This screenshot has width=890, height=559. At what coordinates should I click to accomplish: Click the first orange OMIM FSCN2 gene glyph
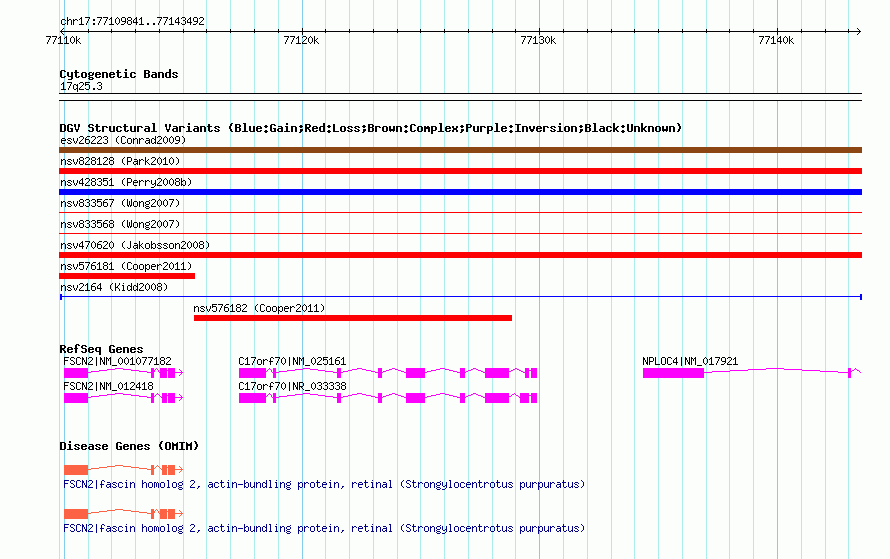(123, 470)
